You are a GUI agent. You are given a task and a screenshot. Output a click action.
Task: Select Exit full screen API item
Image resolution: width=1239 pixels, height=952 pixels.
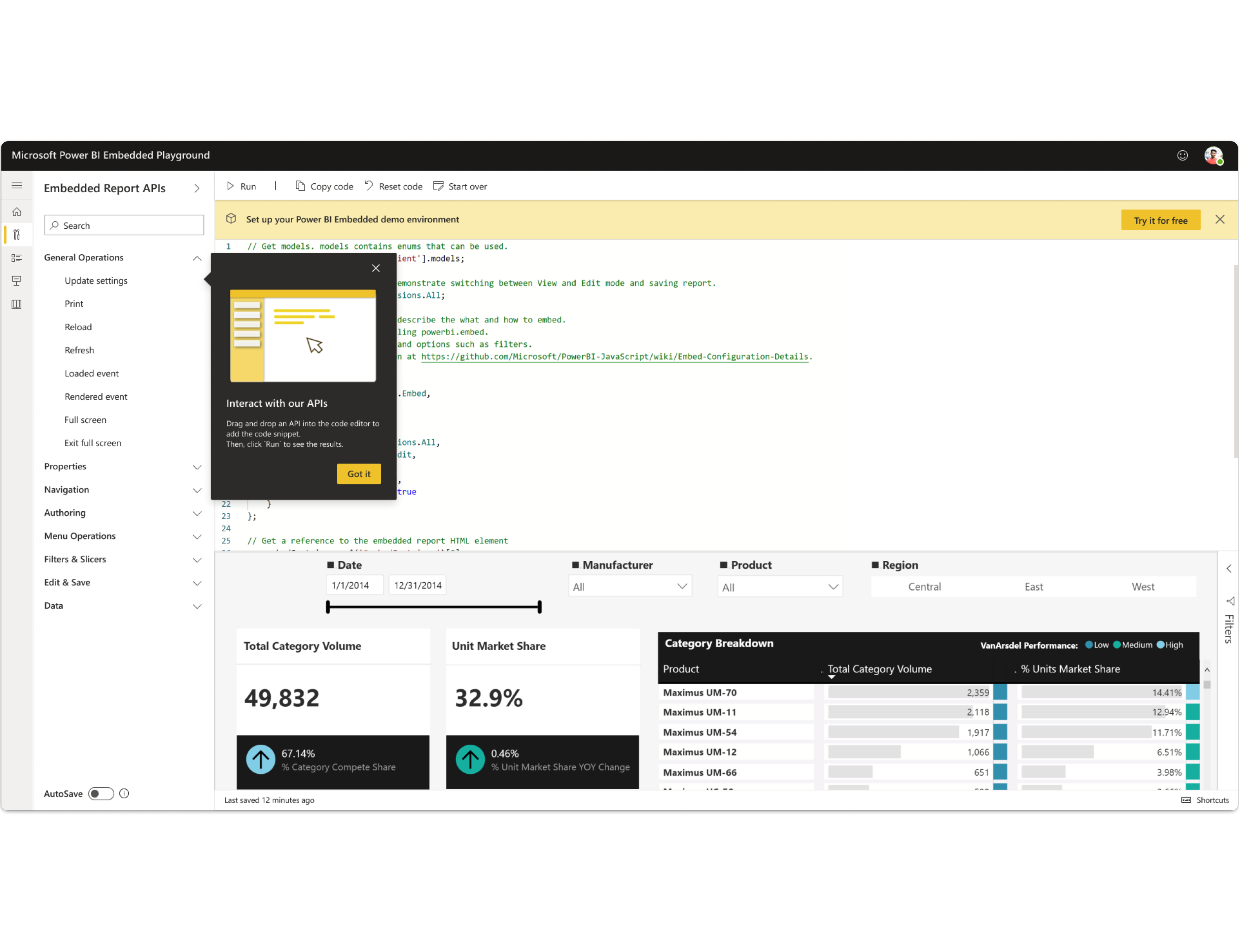[x=92, y=443]
